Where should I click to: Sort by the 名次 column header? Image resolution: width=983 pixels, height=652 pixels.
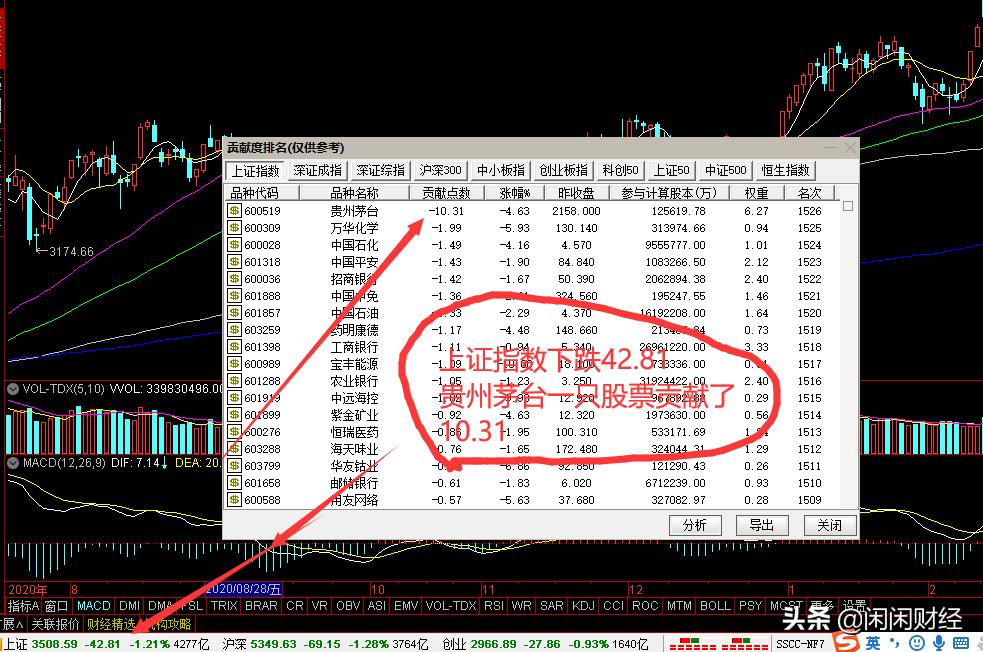click(809, 192)
